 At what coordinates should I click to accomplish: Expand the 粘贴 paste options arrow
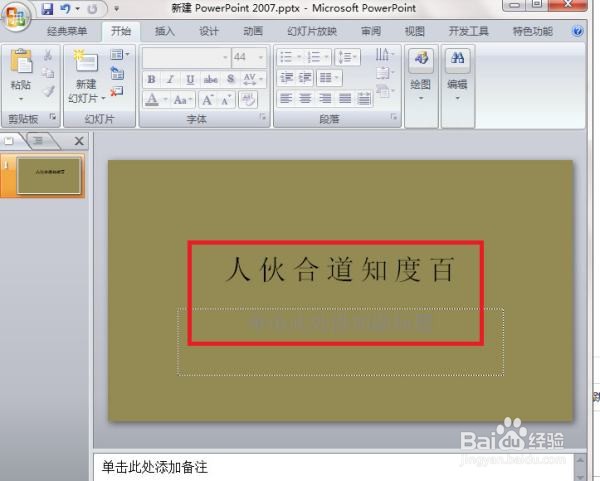coord(21,99)
